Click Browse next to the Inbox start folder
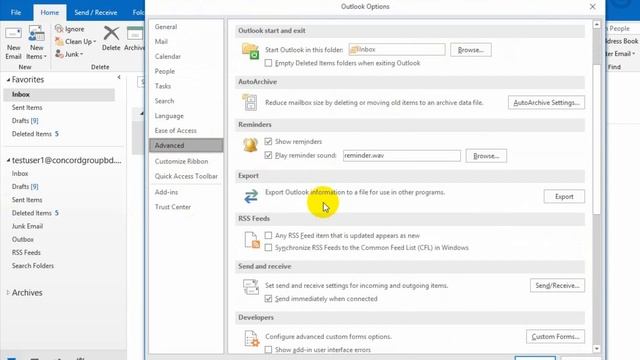640x360 pixels. [x=471, y=50]
